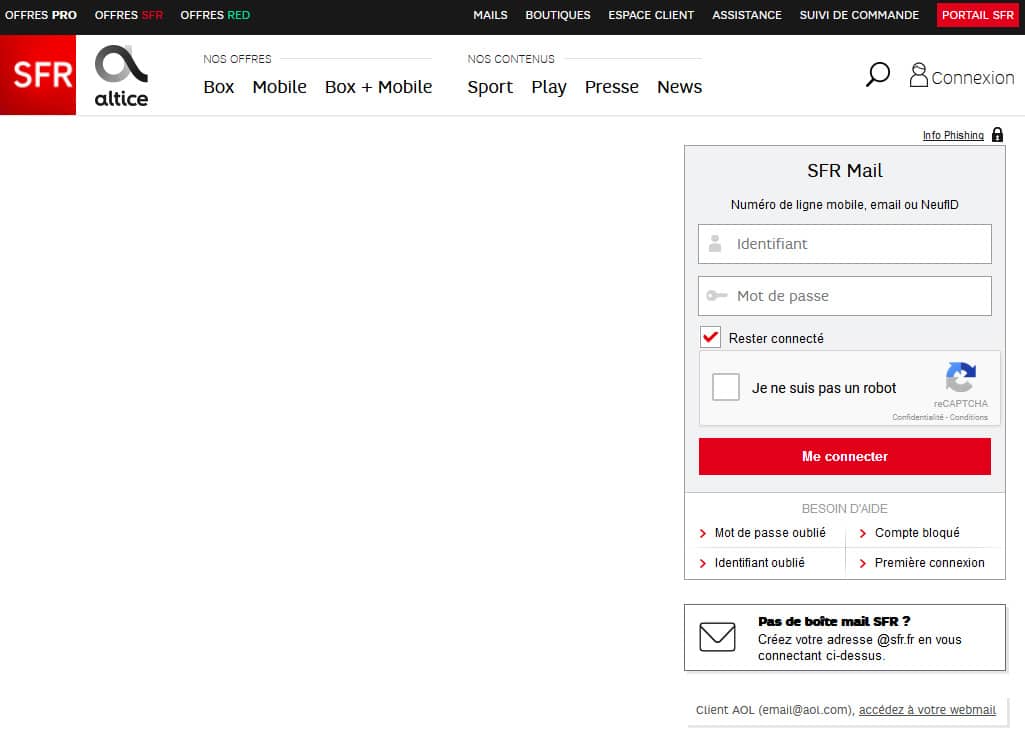Screen dimensions: 1025x737
Task: Click the reCAPTCHA Confidentialité link
Action: point(918,417)
